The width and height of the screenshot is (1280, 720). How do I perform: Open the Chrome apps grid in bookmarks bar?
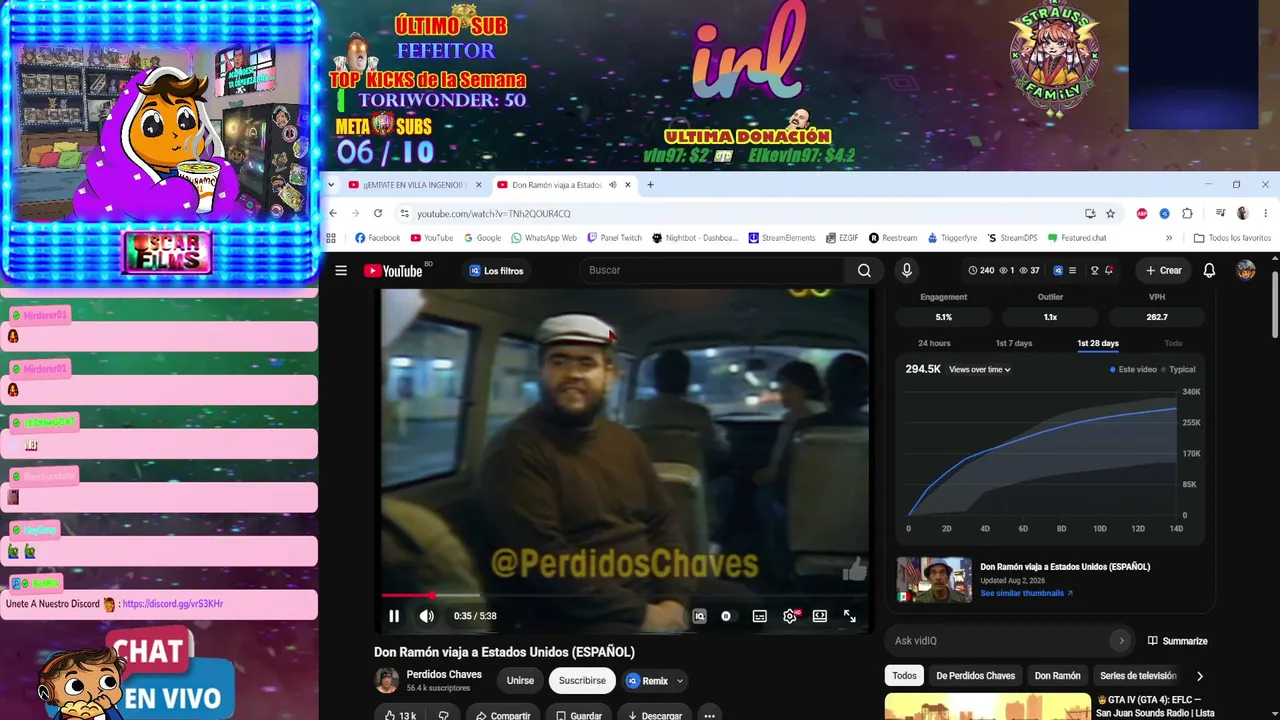tap(331, 238)
